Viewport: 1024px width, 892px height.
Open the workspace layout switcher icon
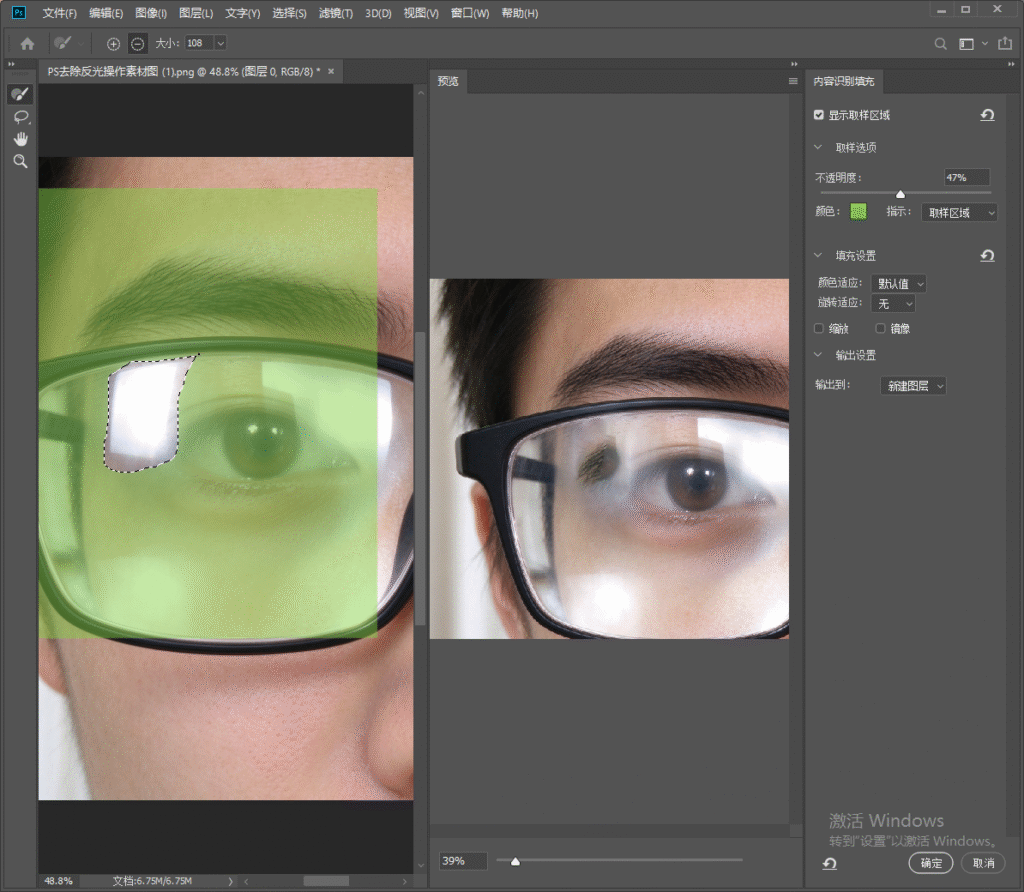(967, 44)
